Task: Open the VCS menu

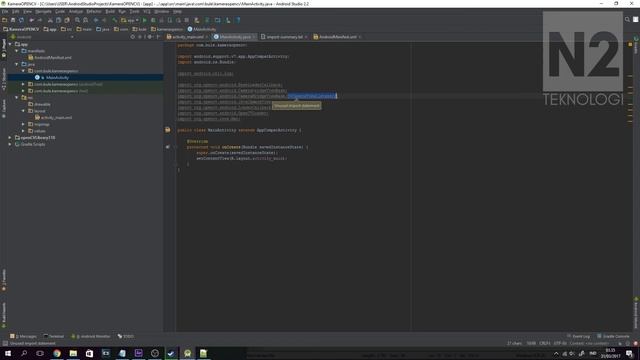Action: pyautogui.click(x=147, y=11)
